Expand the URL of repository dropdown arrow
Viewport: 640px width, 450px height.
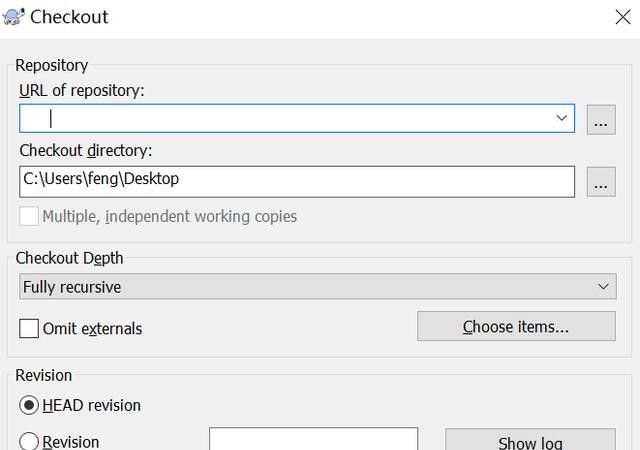(561, 119)
